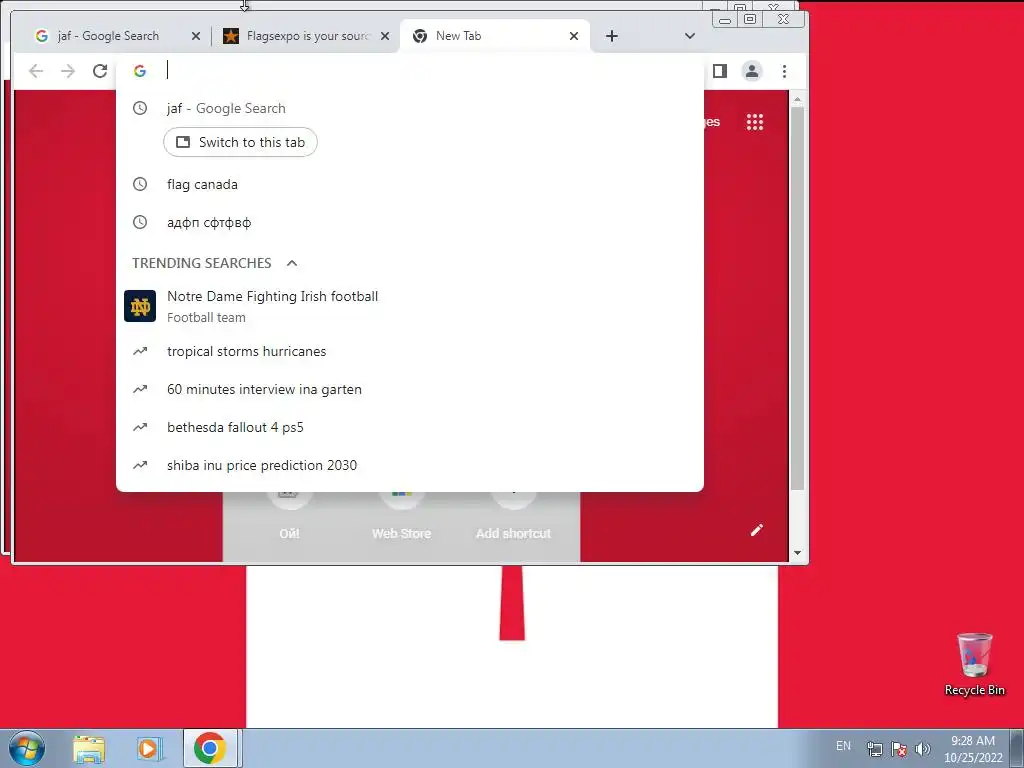Choose shiba inu price prediction 2030 suggestion

409,465
